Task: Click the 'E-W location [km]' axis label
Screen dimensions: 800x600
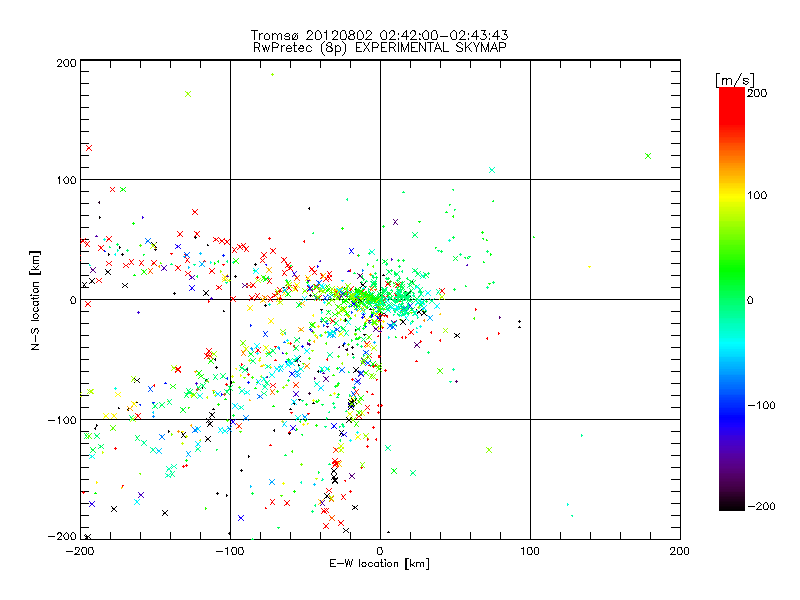Action: click(x=379, y=564)
